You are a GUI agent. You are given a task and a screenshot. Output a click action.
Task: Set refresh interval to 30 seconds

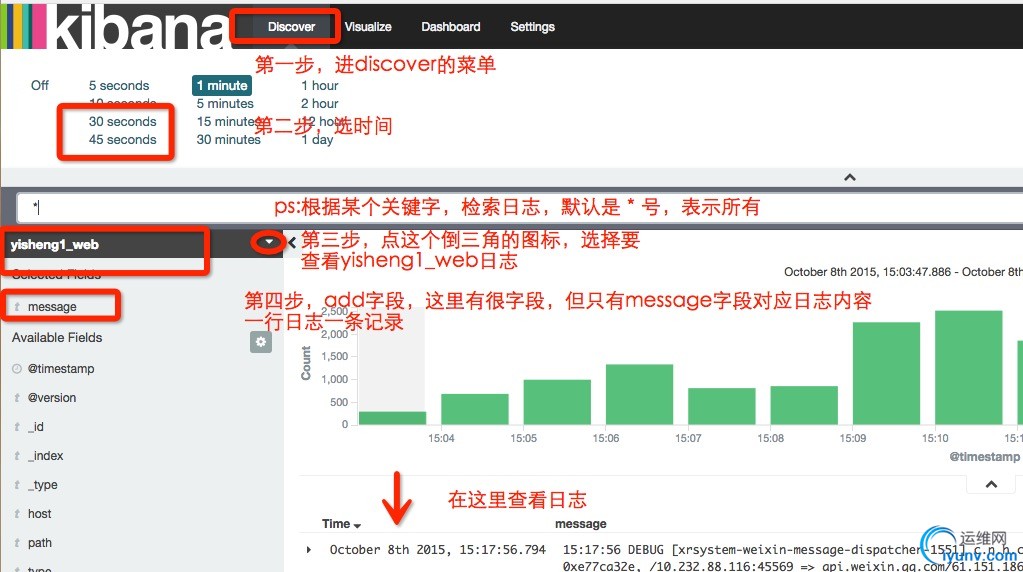coord(123,121)
